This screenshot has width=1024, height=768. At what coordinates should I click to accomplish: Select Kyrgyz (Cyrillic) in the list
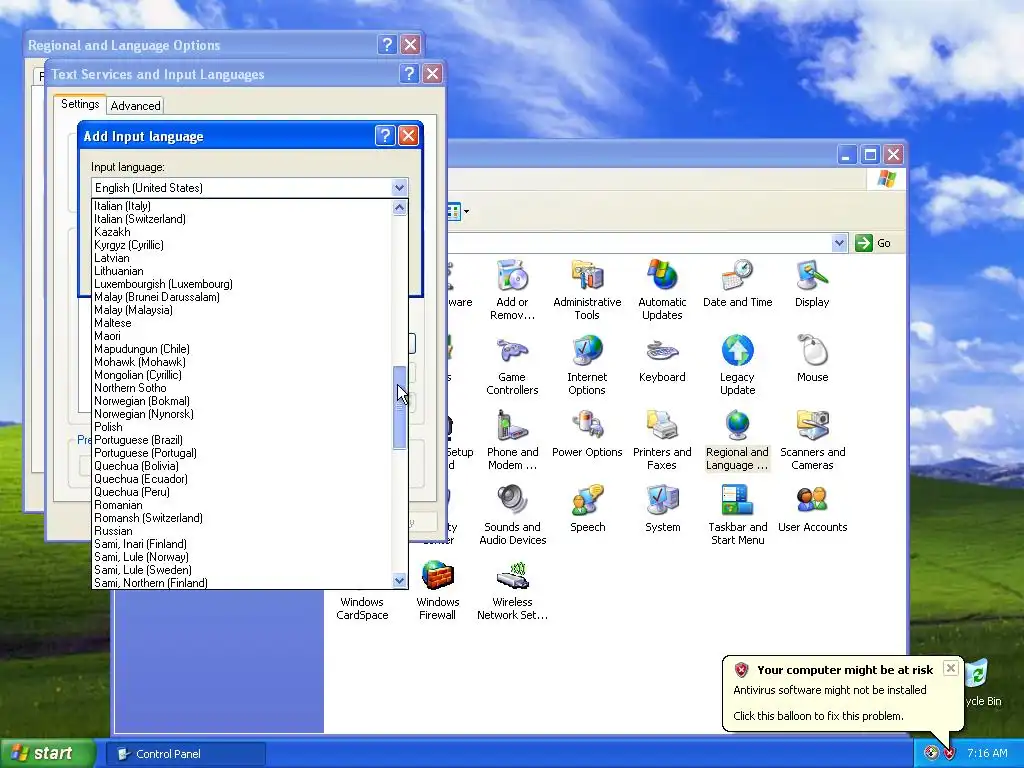[x=242, y=245]
